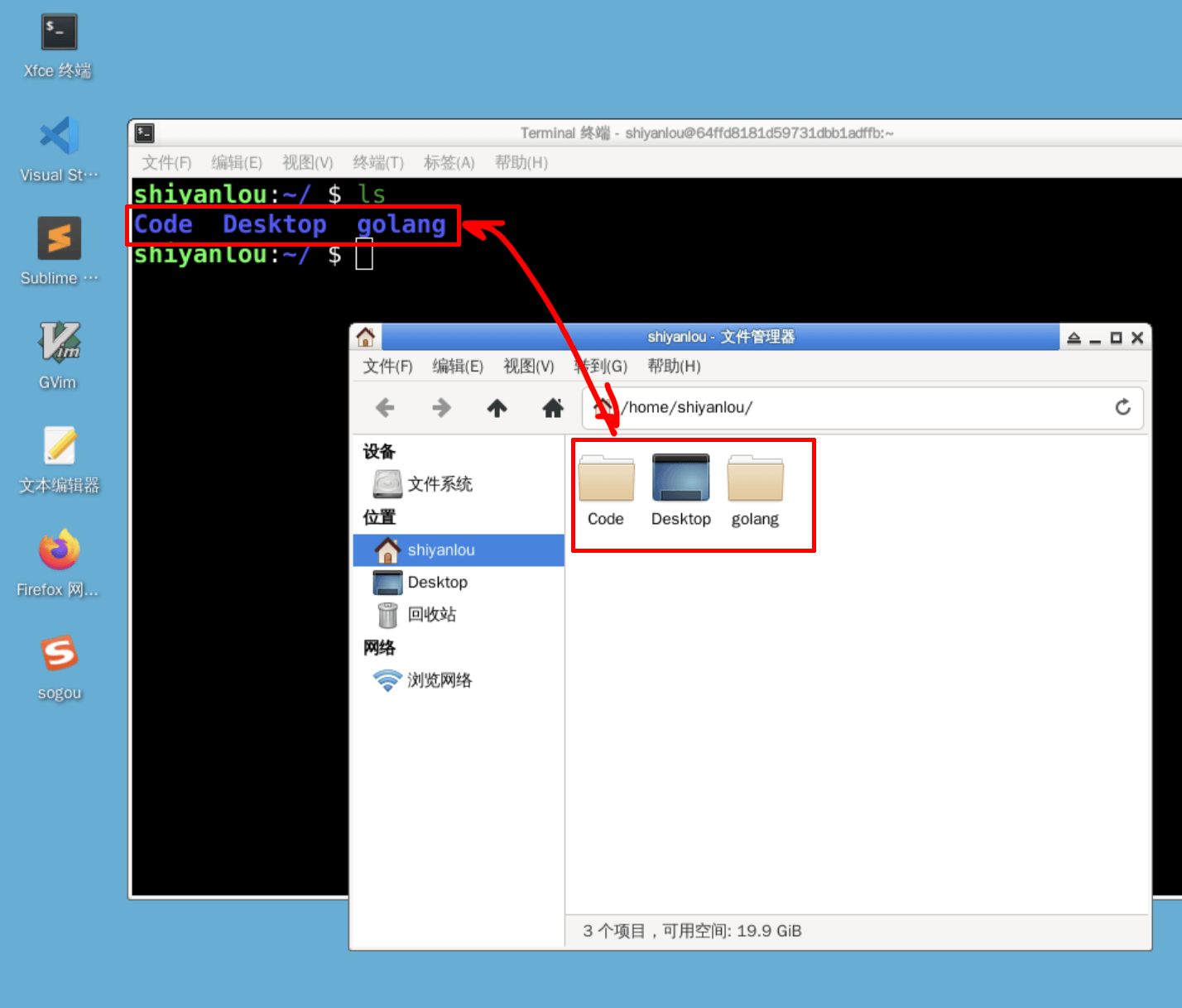Click the status bar item count text

[692, 931]
